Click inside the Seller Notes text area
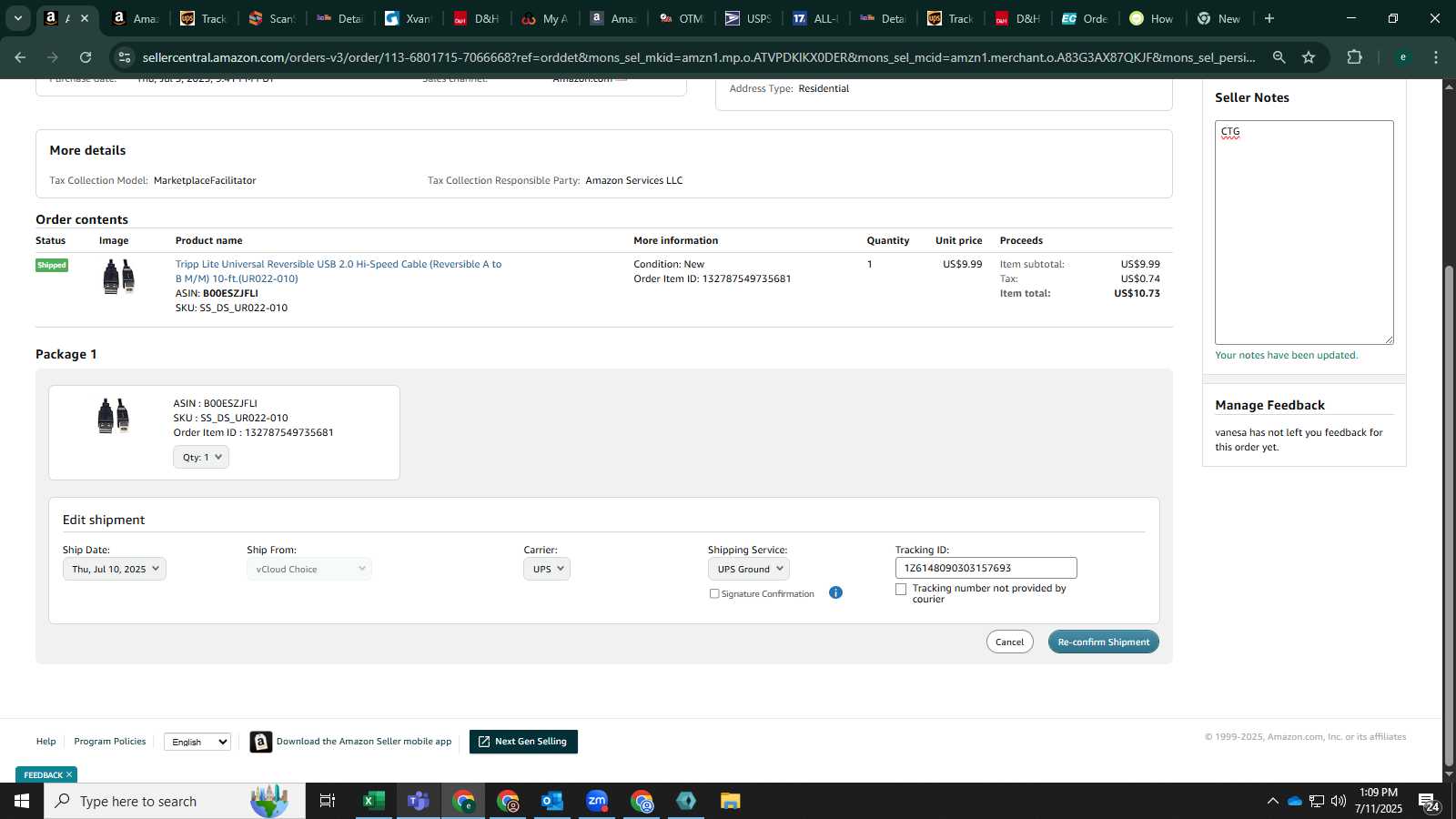This screenshot has width=1456, height=819. [1303, 232]
